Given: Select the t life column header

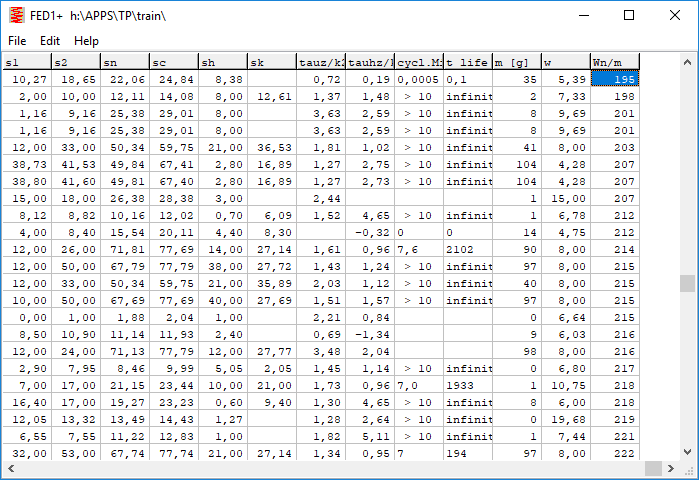Looking at the screenshot, I should coord(468,62).
